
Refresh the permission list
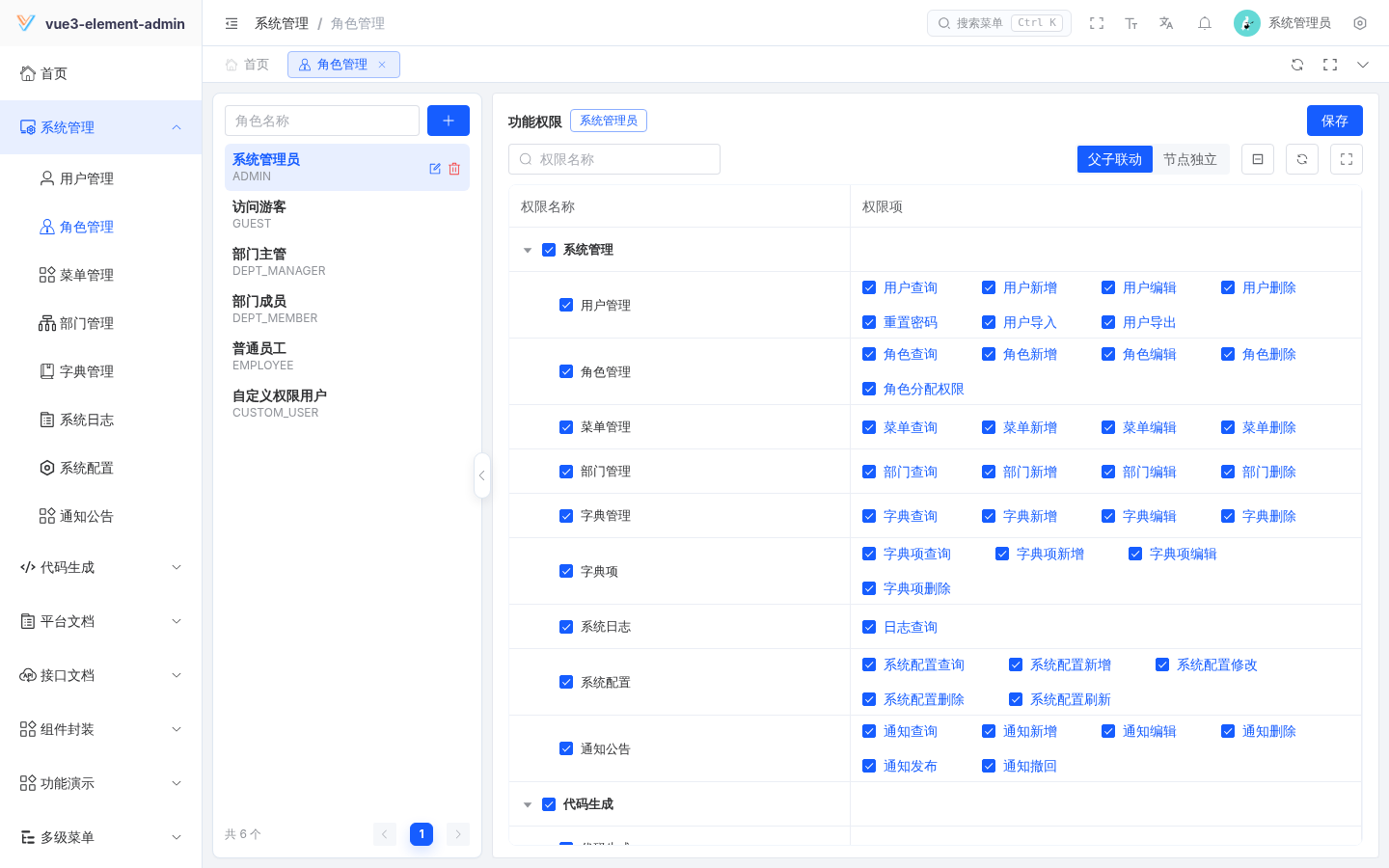pyautogui.click(x=1302, y=159)
